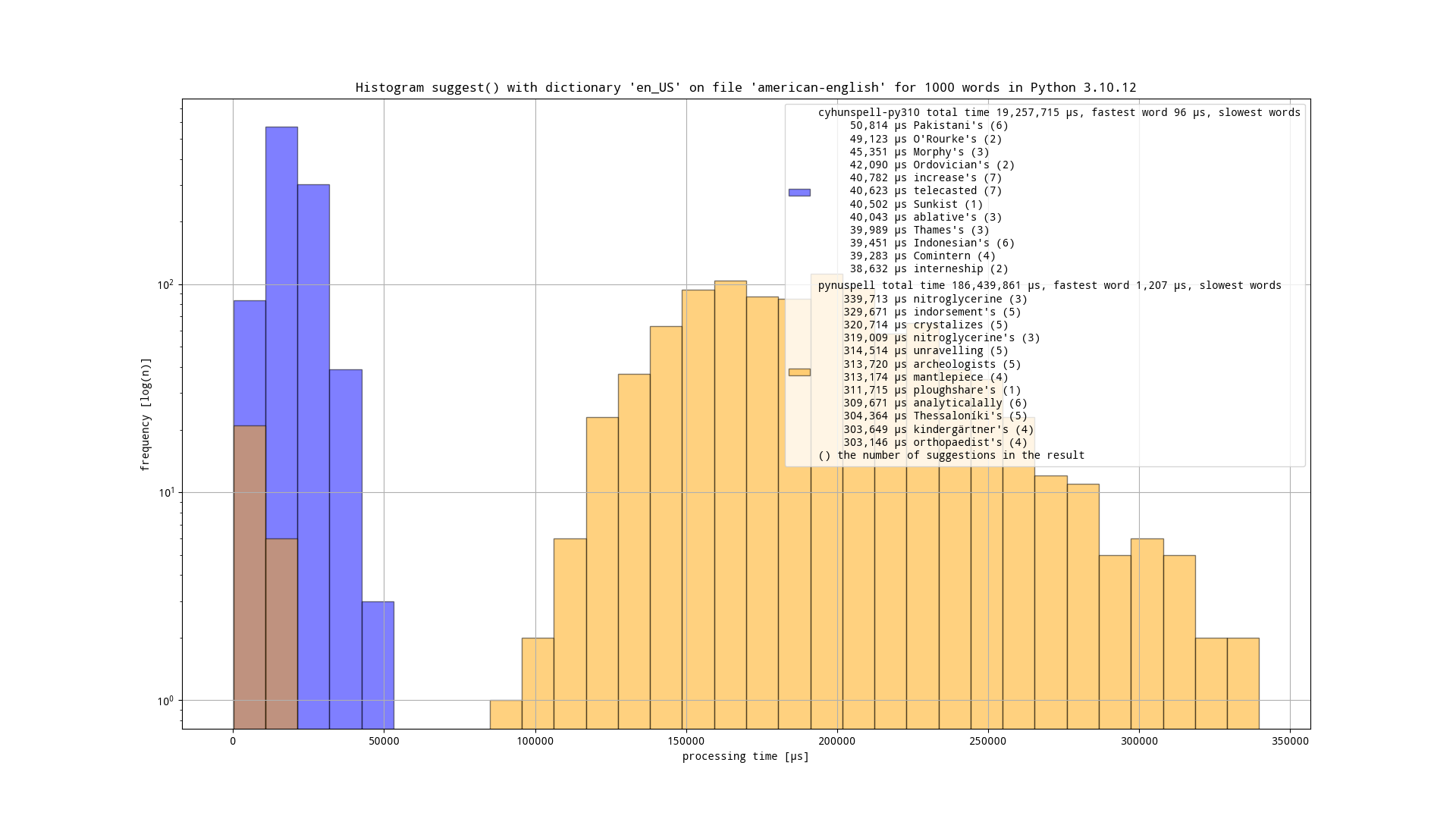
Task: Click the legend entry '303,649 µs kindergärtner's (4)'
Action: (939, 429)
